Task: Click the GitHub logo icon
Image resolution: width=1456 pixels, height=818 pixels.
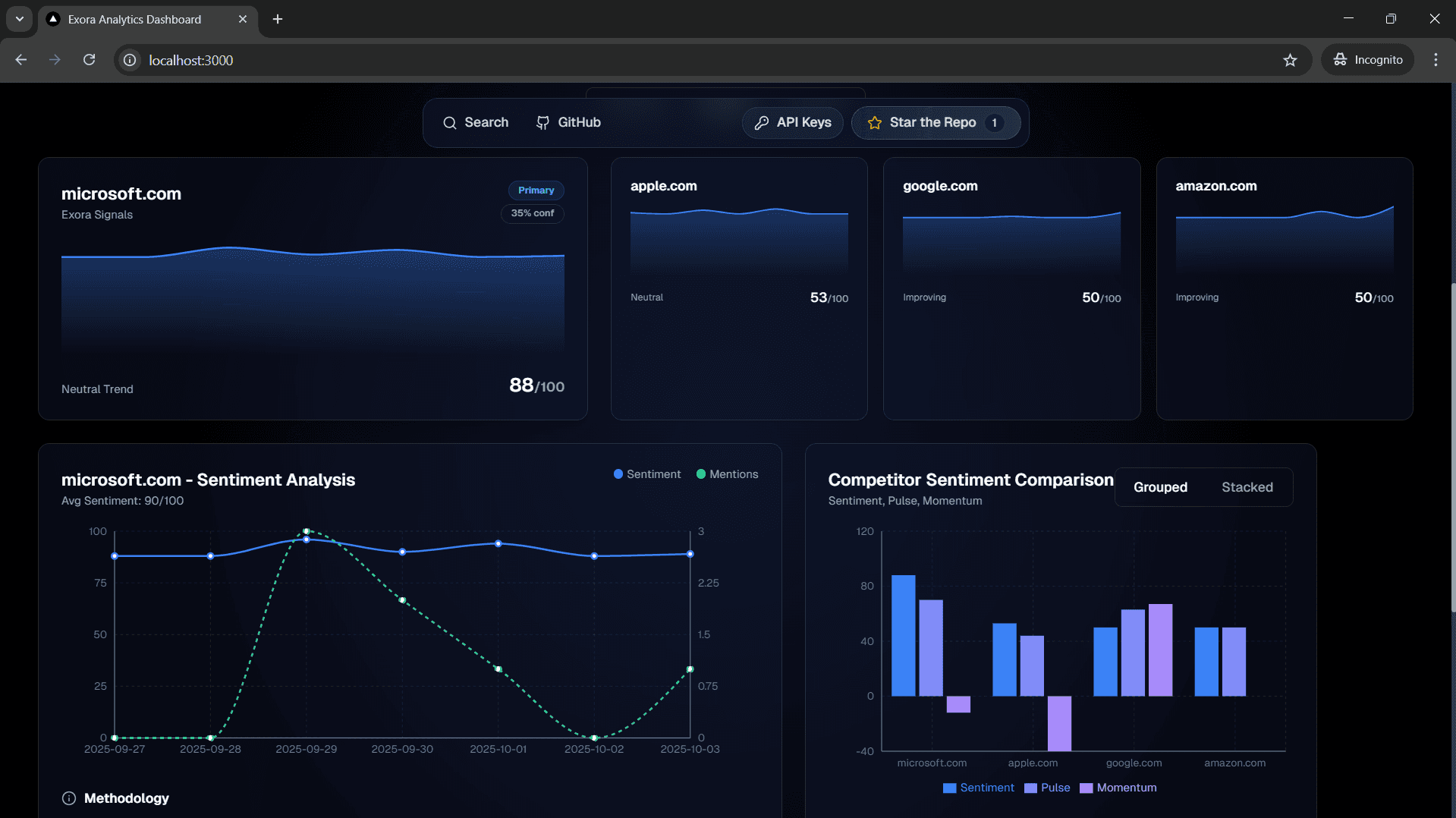Action: 542,123
